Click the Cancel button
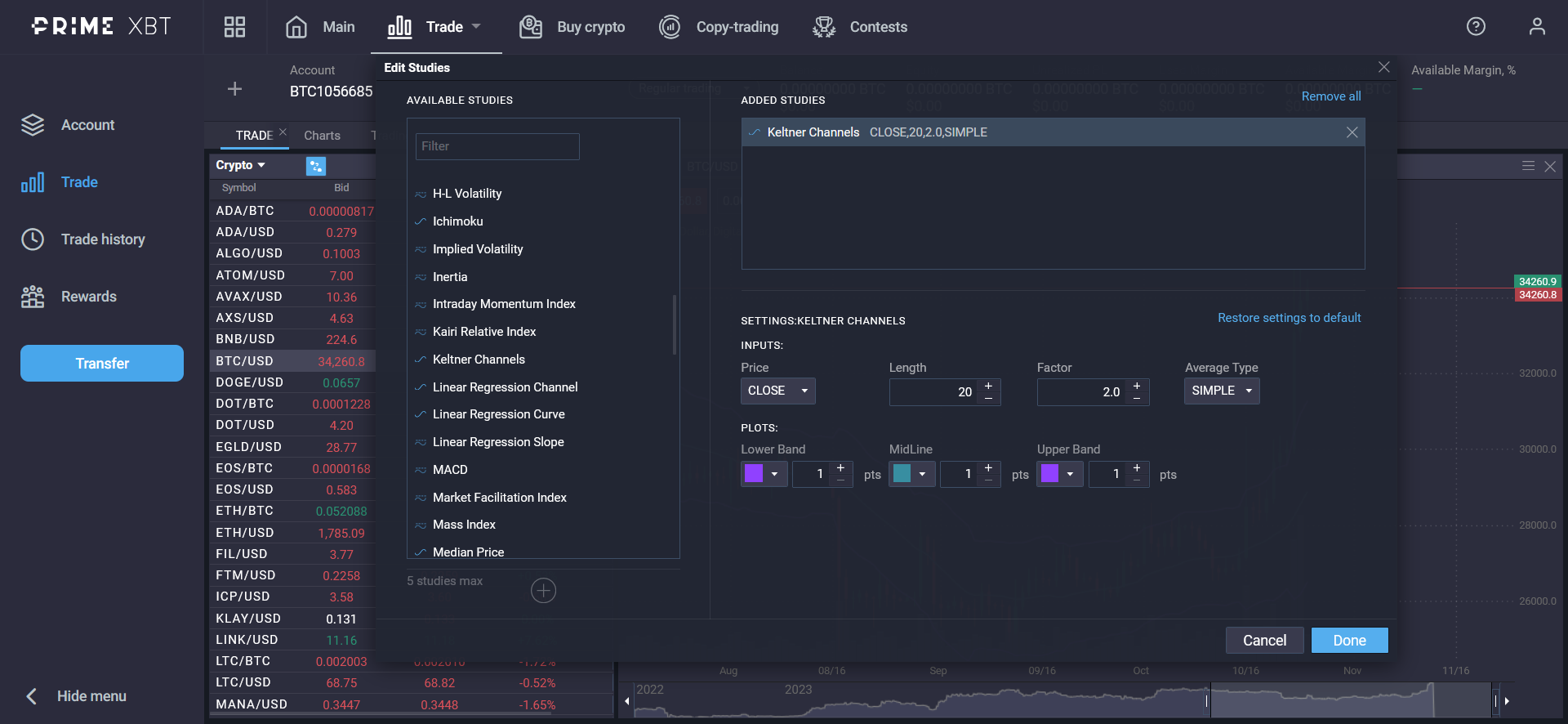The height and width of the screenshot is (724, 1568). point(1264,641)
